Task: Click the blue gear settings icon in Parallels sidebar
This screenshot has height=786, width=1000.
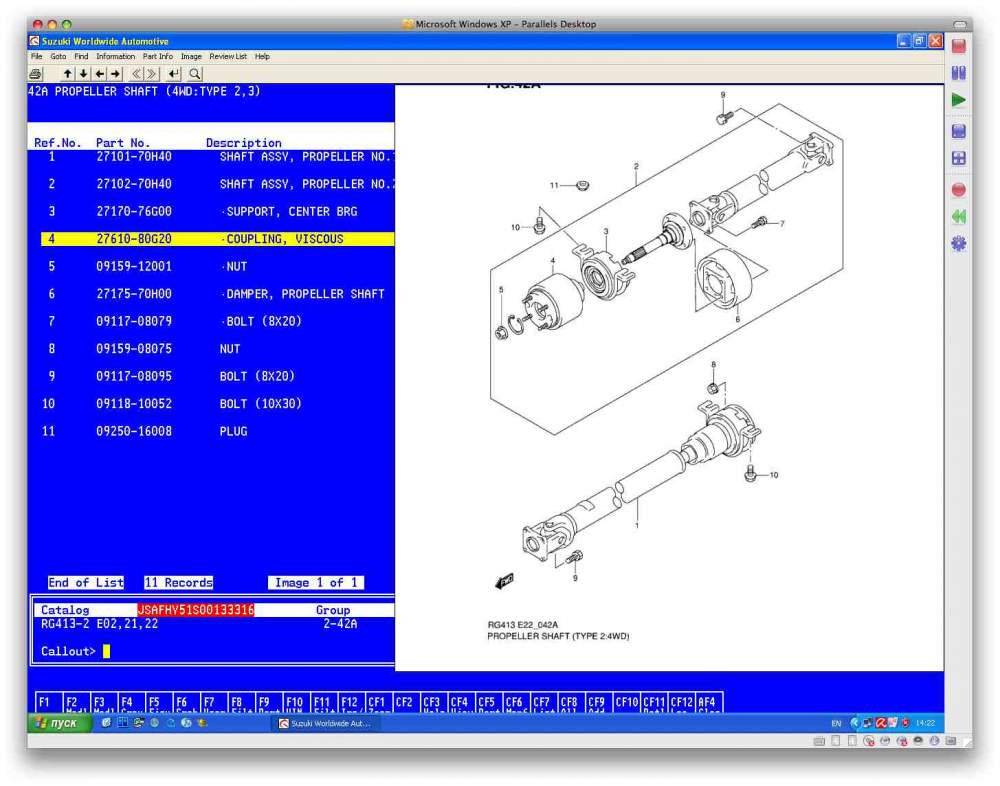Action: (959, 244)
